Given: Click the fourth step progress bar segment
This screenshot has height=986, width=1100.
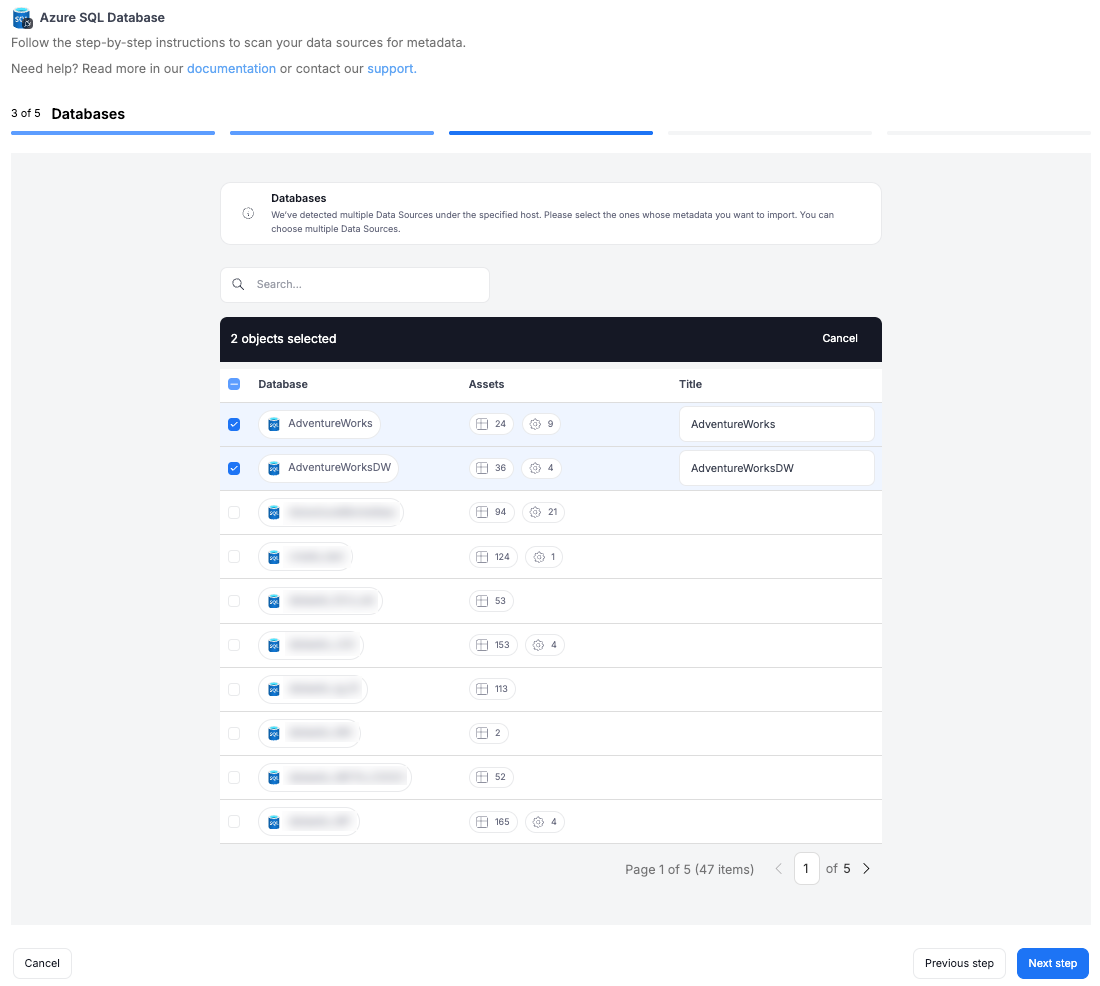Looking at the screenshot, I should (770, 132).
